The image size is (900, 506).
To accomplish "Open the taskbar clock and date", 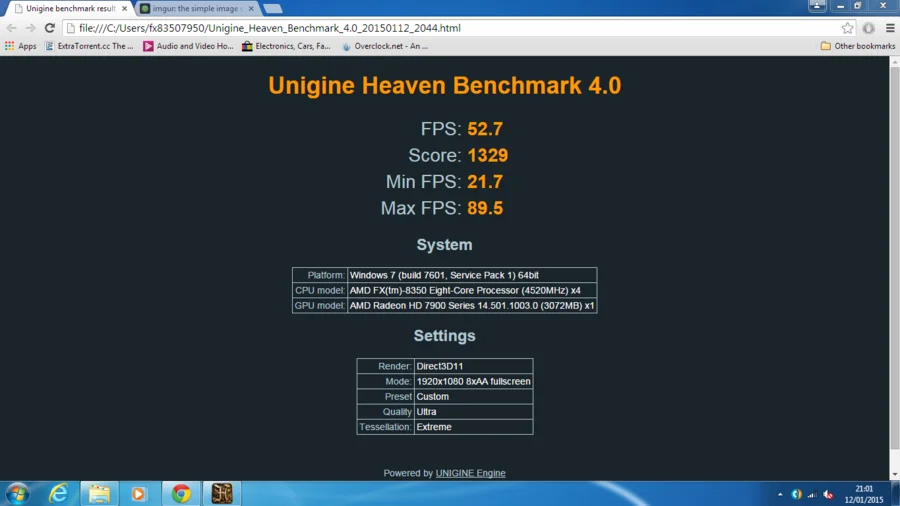I will (864, 494).
